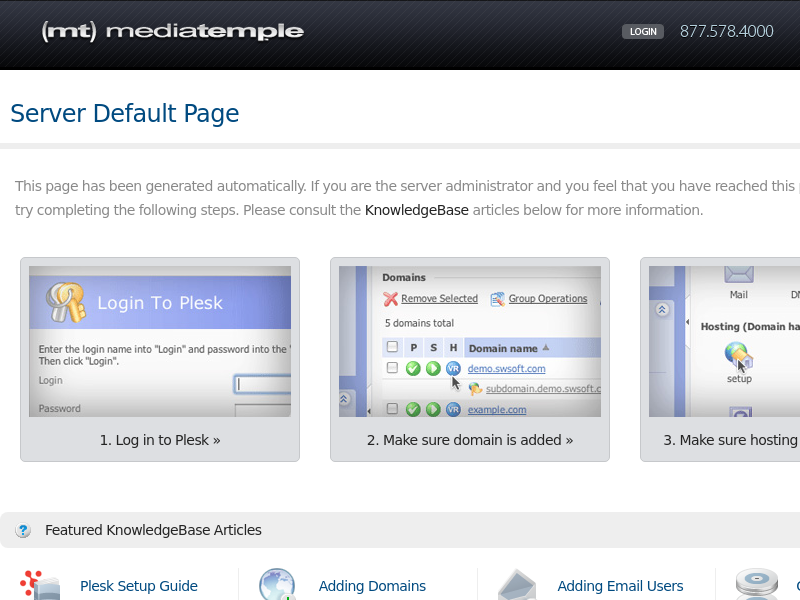This screenshot has height=600, width=800.
Task: Click the select-all checkbox in domains header
Action: pyautogui.click(x=392, y=347)
